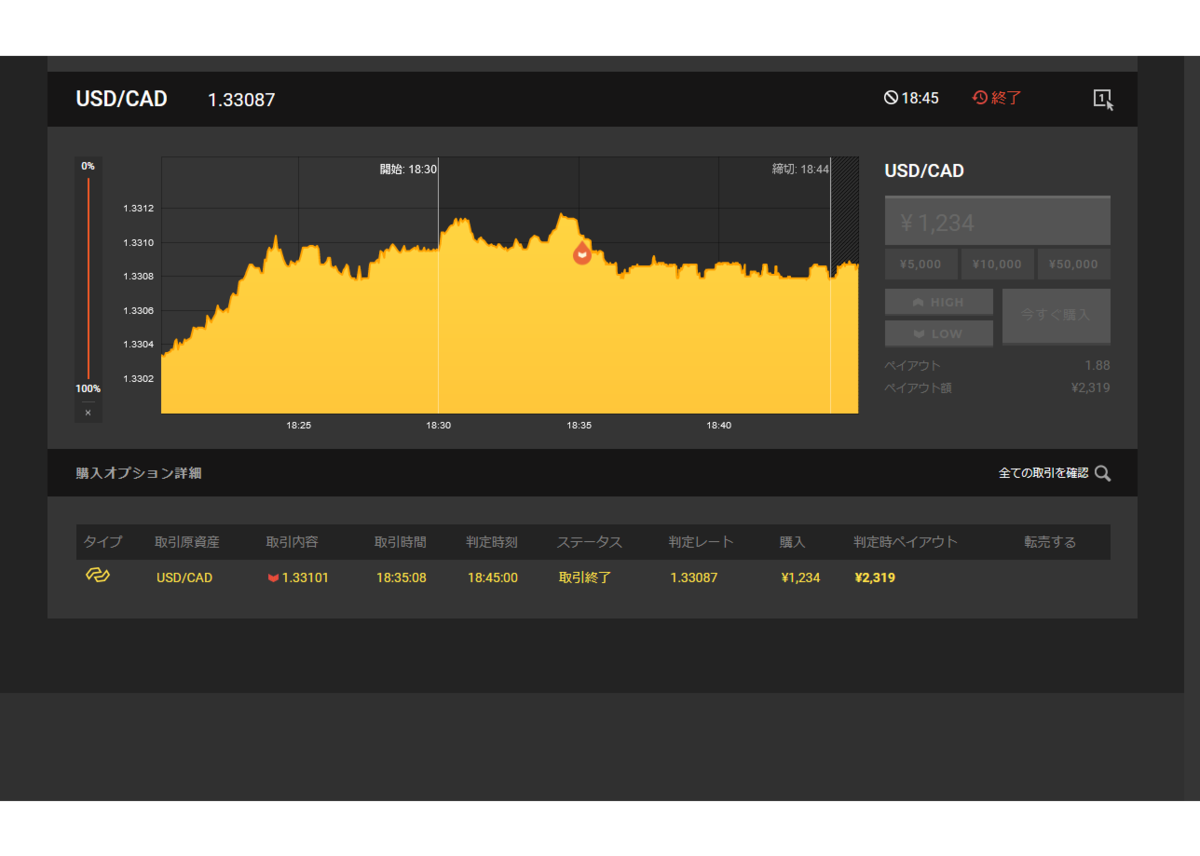This screenshot has width=1200, height=856.
Task: Select the USD/CAD trade row asset
Action: coord(184,578)
